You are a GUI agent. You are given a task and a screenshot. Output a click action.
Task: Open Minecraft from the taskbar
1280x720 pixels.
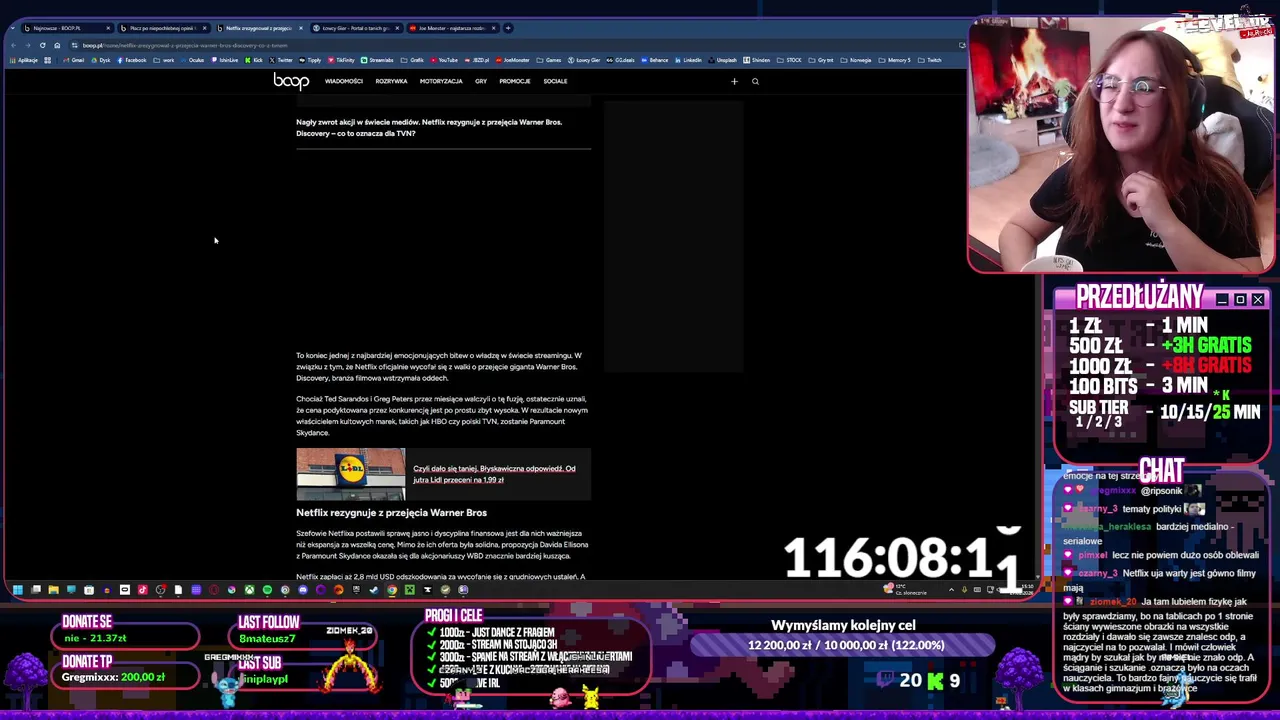point(409,590)
